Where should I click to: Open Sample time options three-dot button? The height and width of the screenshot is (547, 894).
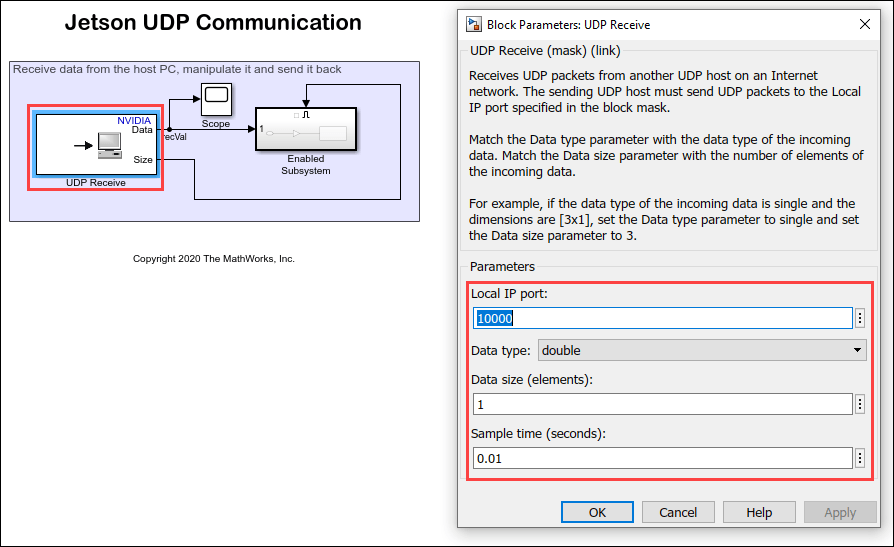[860, 458]
